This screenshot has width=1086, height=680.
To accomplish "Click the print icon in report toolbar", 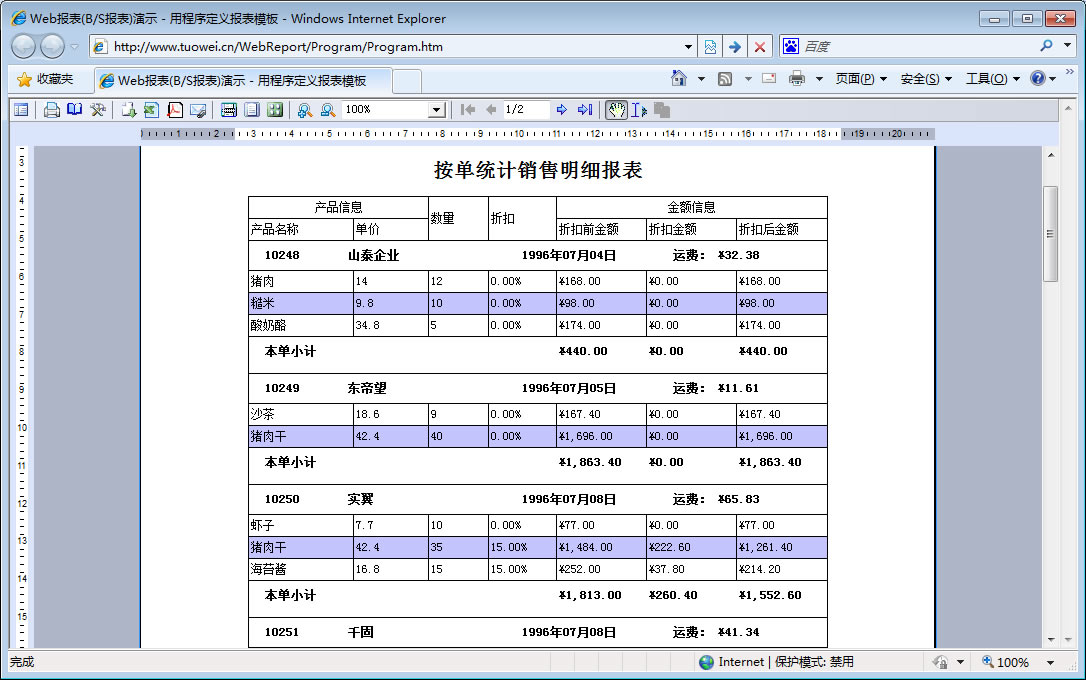I will pos(51,110).
